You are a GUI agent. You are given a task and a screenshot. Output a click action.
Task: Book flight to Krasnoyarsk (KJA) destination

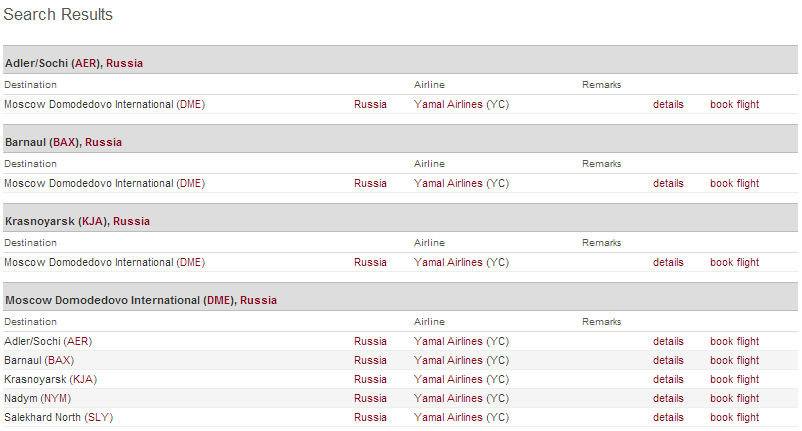coord(734,379)
